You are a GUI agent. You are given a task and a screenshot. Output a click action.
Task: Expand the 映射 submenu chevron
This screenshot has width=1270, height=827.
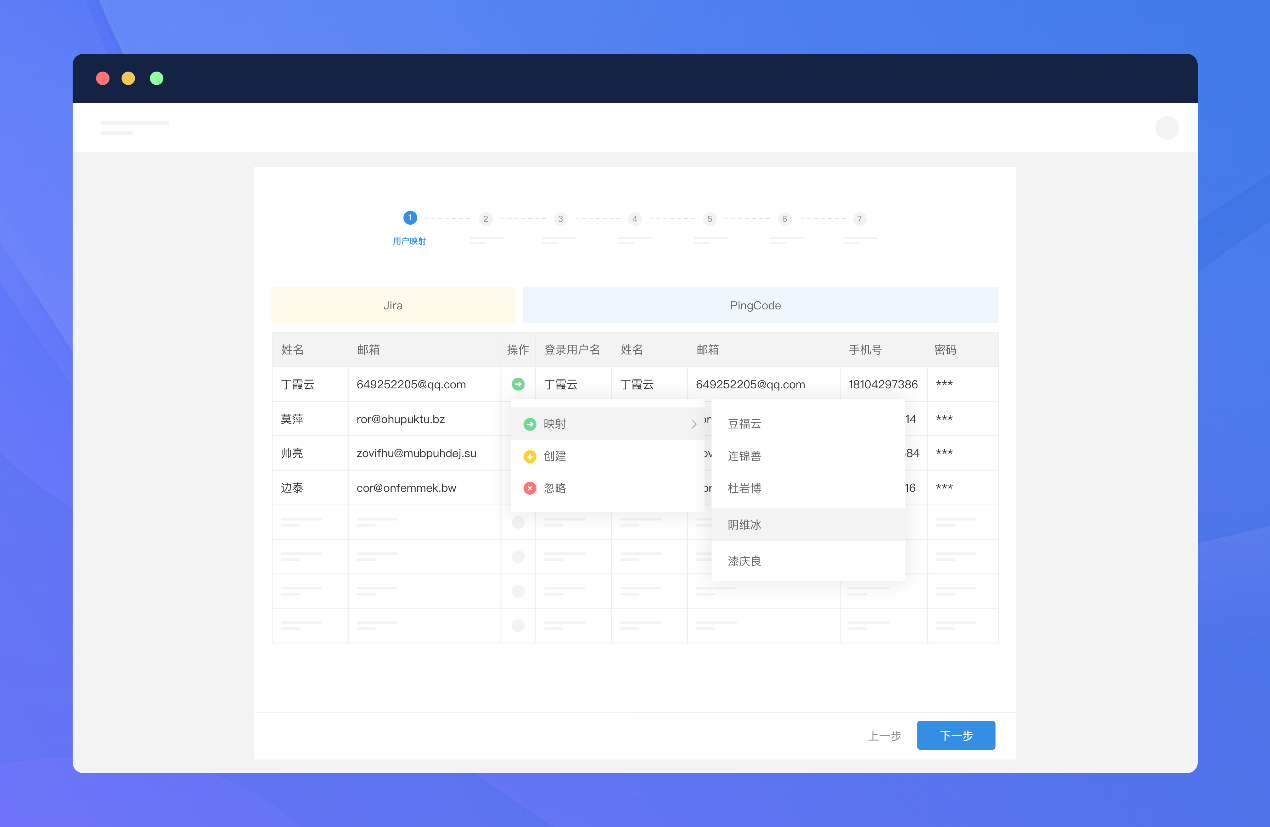693,423
